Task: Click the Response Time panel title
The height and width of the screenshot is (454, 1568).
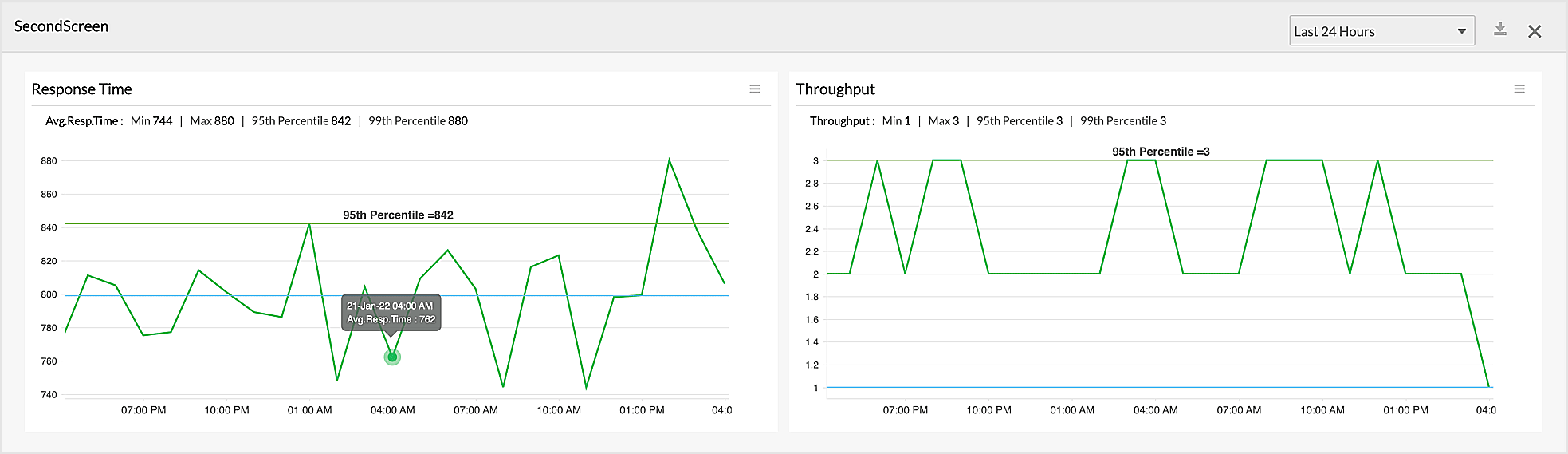Action: (81, 89)
